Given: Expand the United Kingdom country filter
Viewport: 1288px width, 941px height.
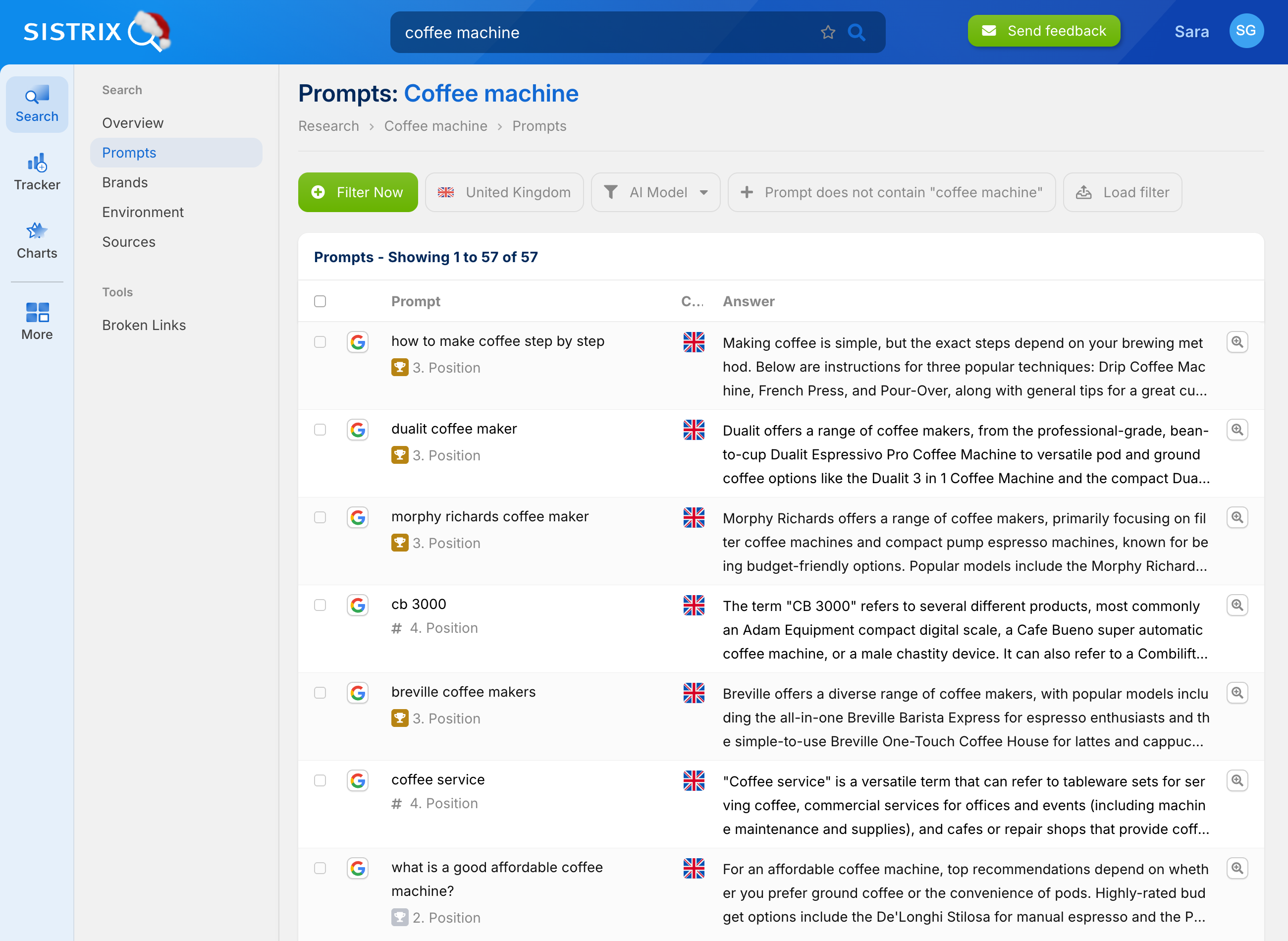Looking at the screenshot, I should coord(504,192).
